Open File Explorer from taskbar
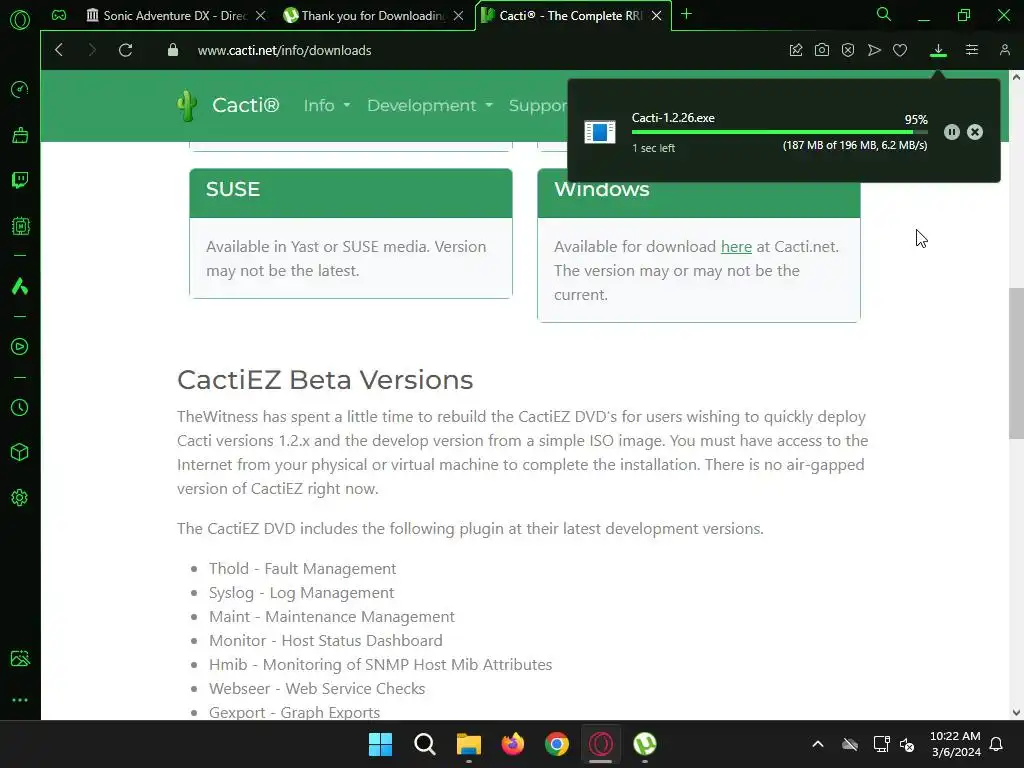Screen dimensions: 1024x768 (468, 744)
